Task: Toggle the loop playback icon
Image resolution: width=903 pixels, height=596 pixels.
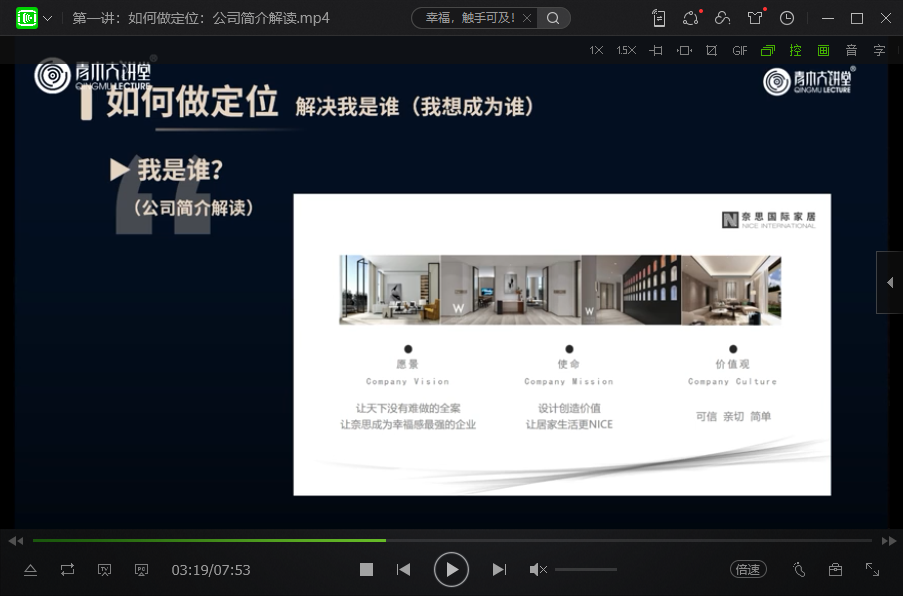Action: [x=67, y=570]
